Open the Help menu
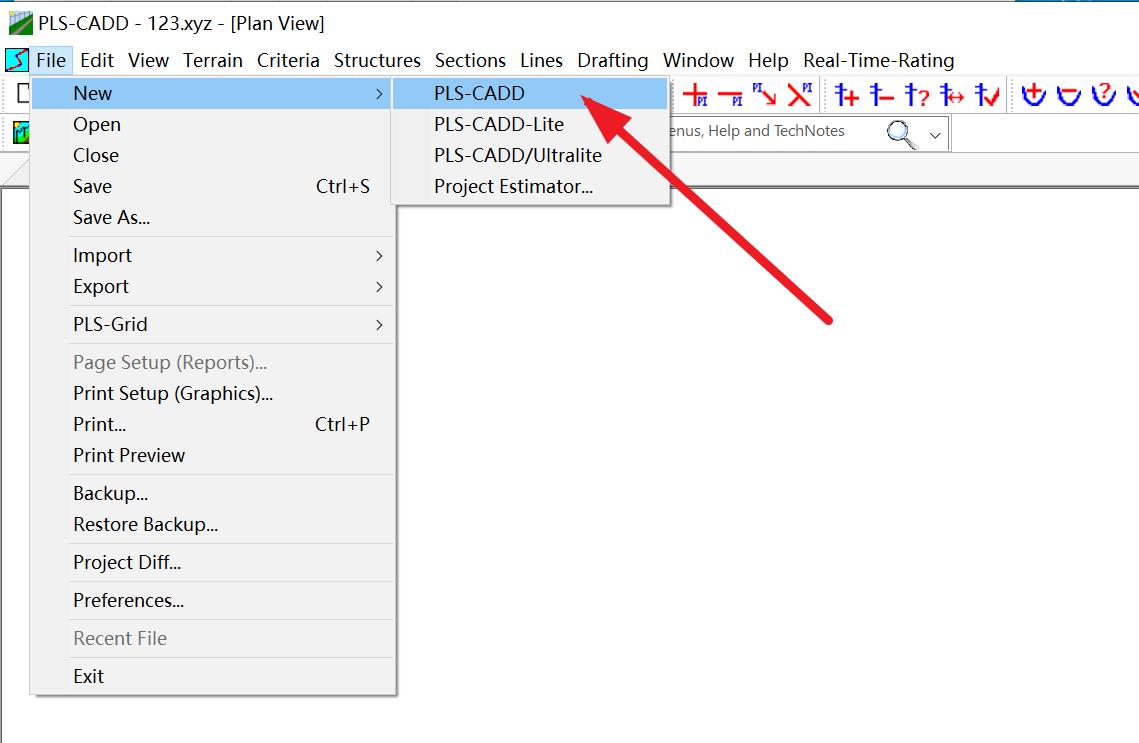 pyautogui.click(x=768, y=60)
